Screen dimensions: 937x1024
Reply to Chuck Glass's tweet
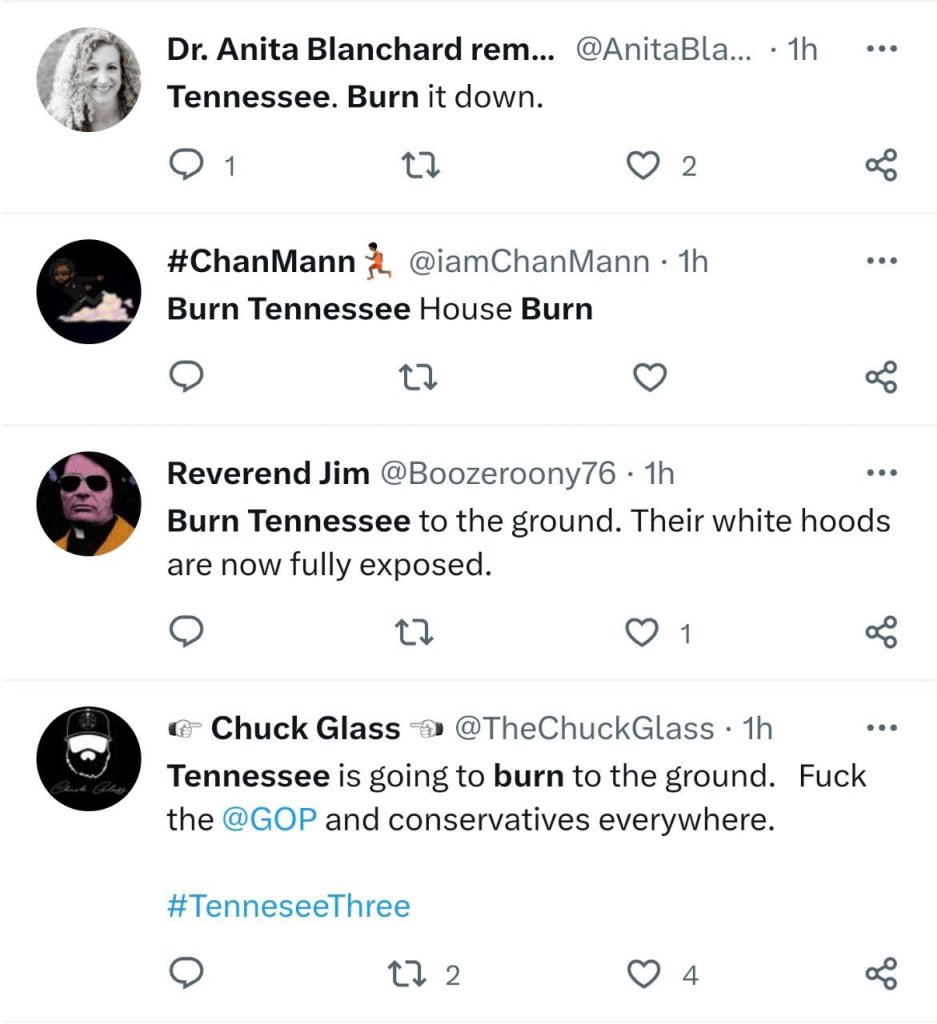pos(187,973)
